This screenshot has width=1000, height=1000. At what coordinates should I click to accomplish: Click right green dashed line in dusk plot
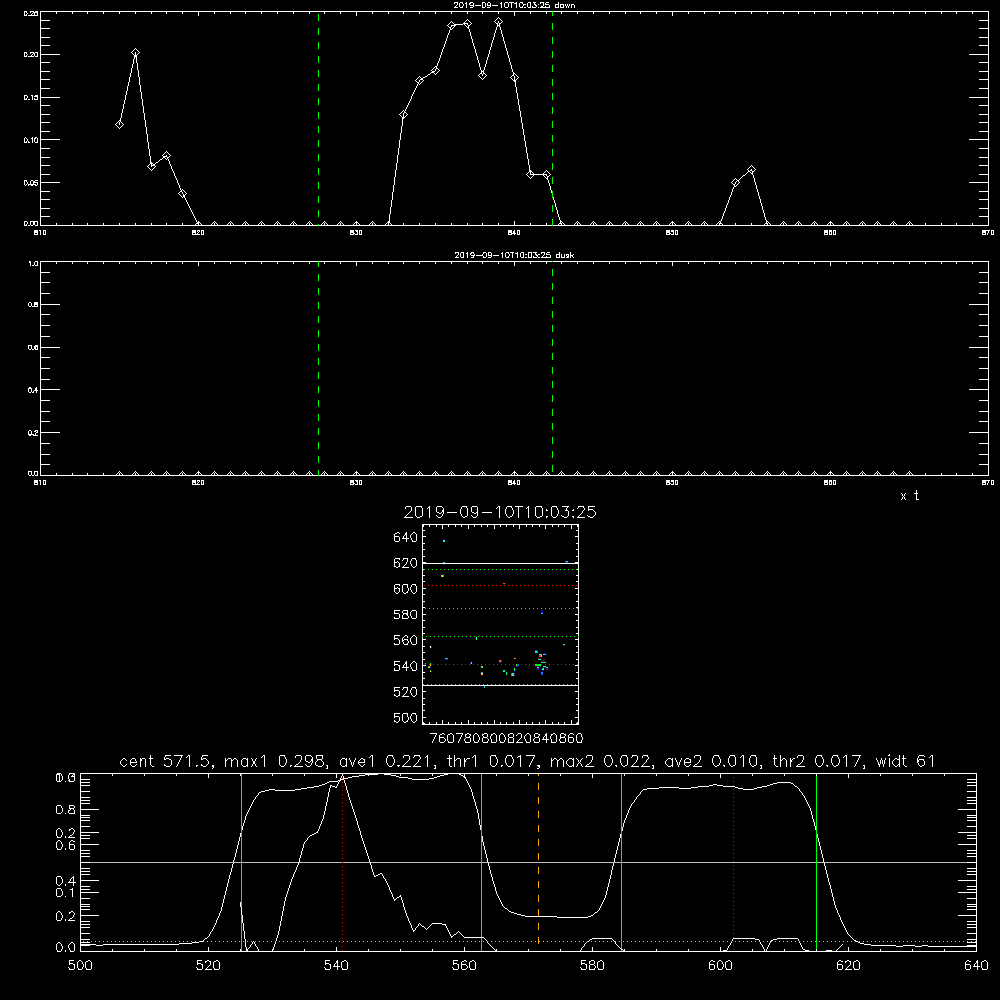pos(552,368)
